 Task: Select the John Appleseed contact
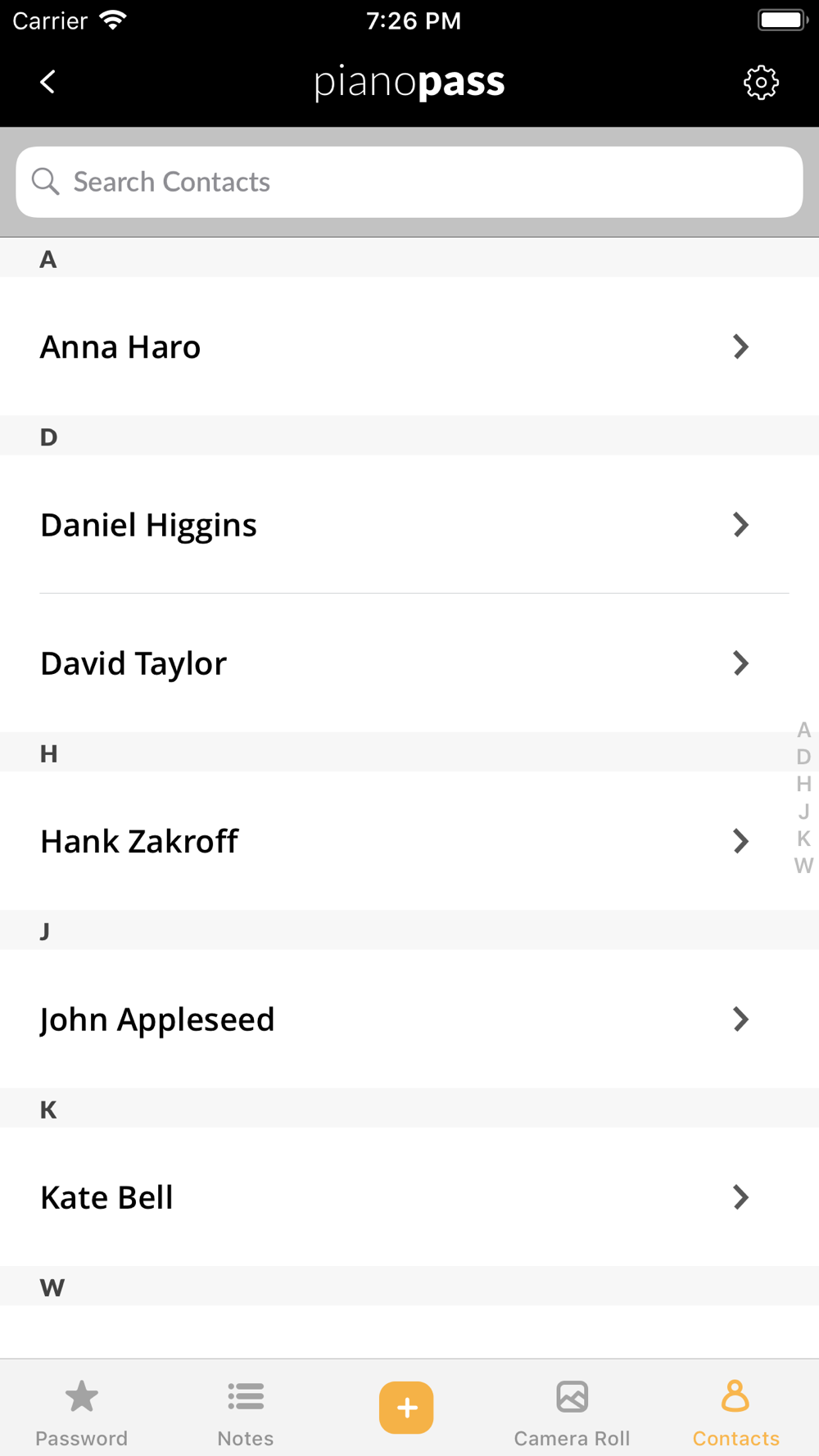(x=157, y=1020)
